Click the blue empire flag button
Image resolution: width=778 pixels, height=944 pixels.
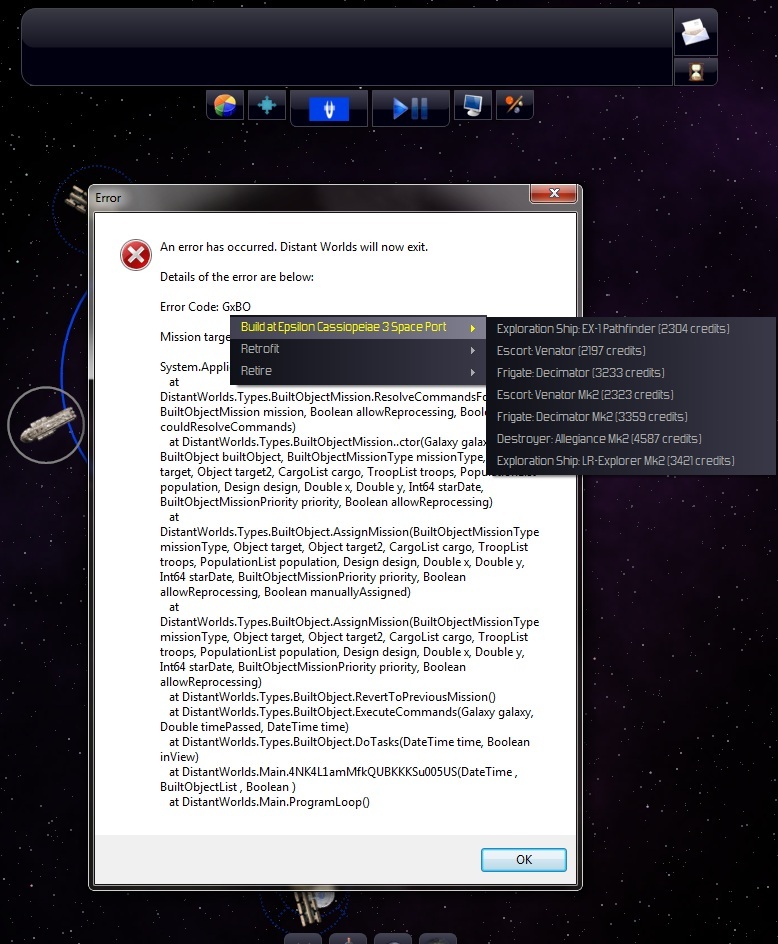[x=329, y=109]
